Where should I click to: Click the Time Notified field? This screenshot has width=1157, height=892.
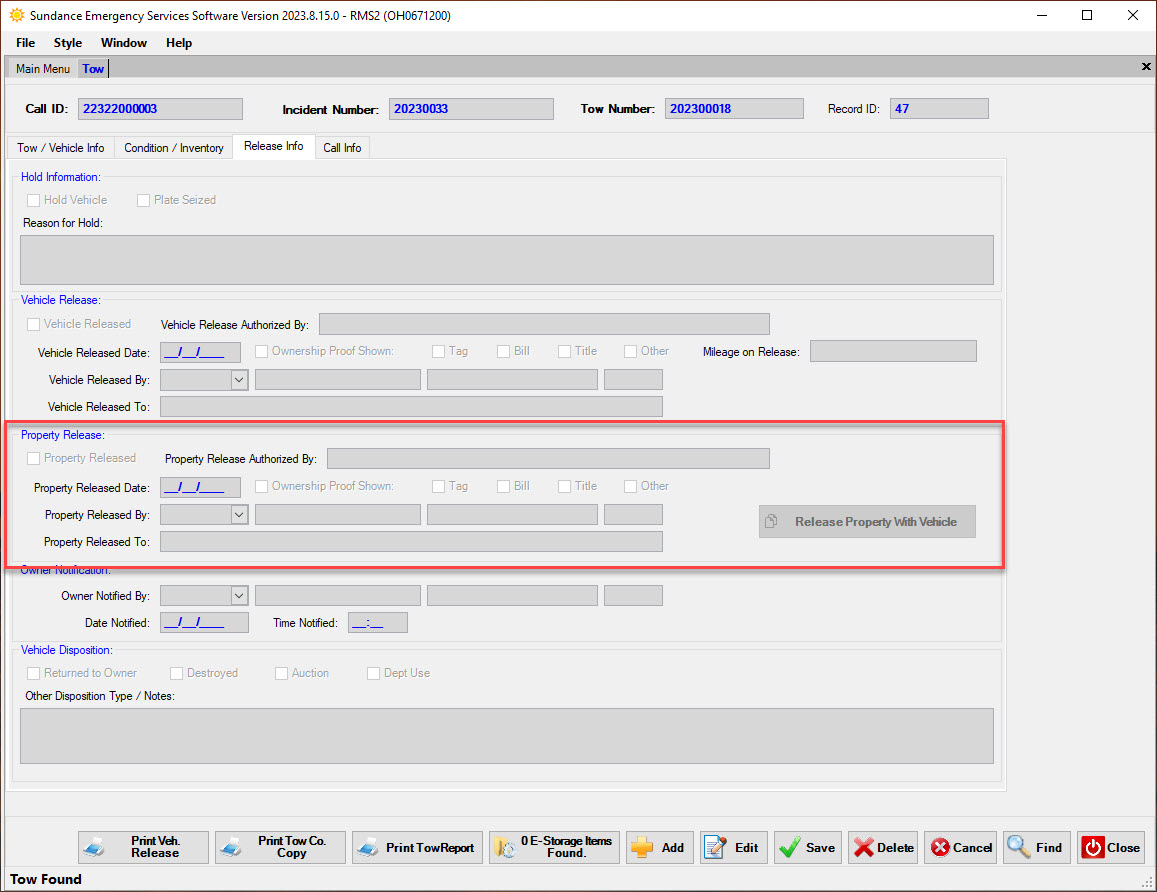(x=377, y=623)
